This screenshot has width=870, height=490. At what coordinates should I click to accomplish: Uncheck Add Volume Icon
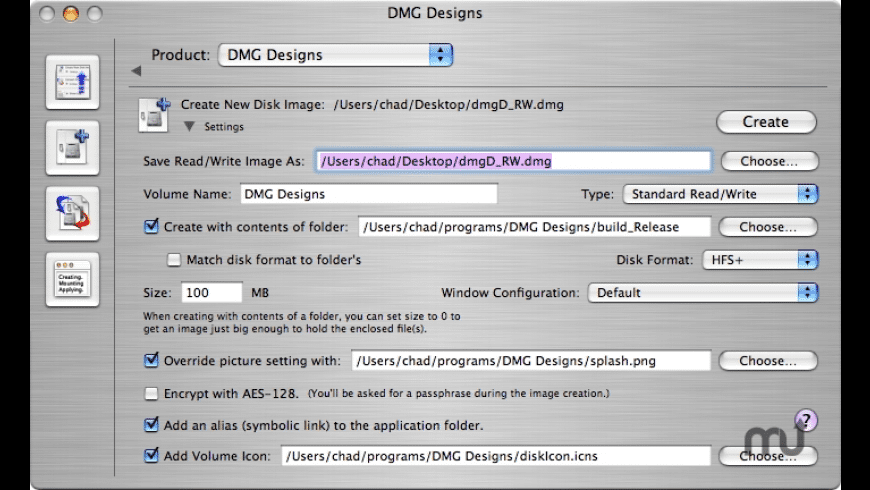pyautogui.click(x=151, y=456)
